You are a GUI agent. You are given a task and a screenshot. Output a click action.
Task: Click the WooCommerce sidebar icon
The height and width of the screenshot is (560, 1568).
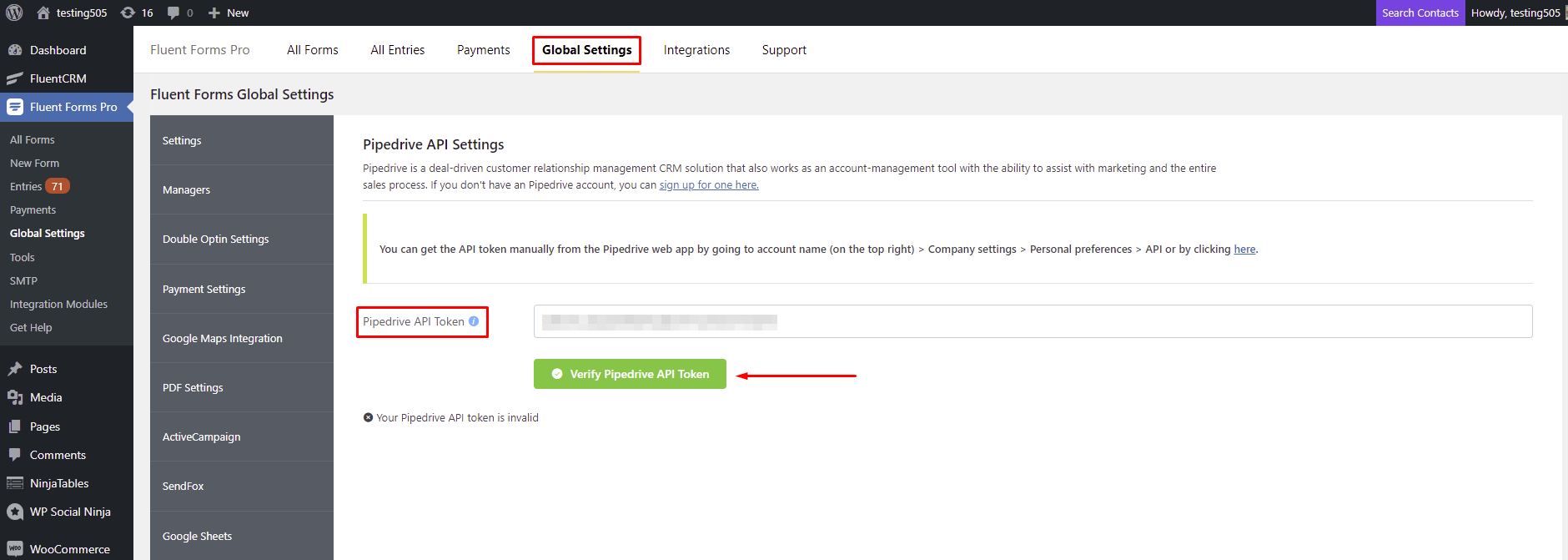(x=15, y=549)
